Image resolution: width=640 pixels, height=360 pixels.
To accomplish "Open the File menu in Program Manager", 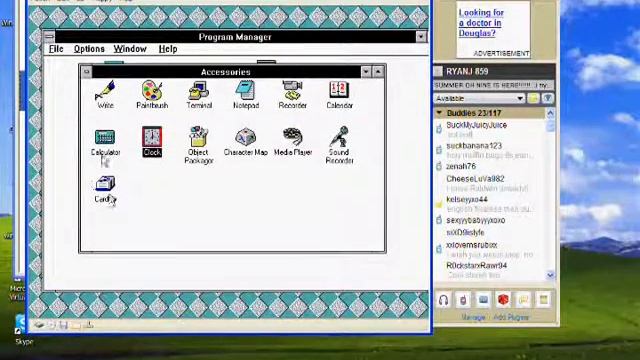I will point(56,49).
